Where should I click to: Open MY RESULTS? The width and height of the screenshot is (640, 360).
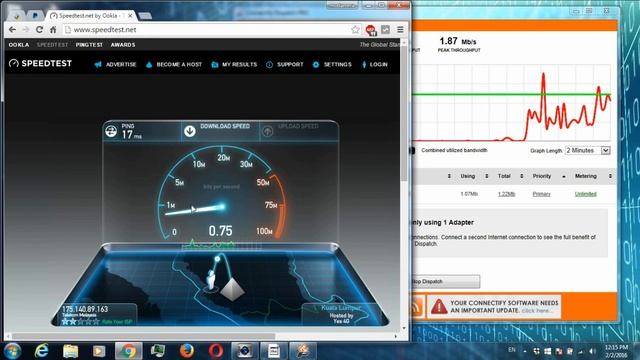point(234,64)
